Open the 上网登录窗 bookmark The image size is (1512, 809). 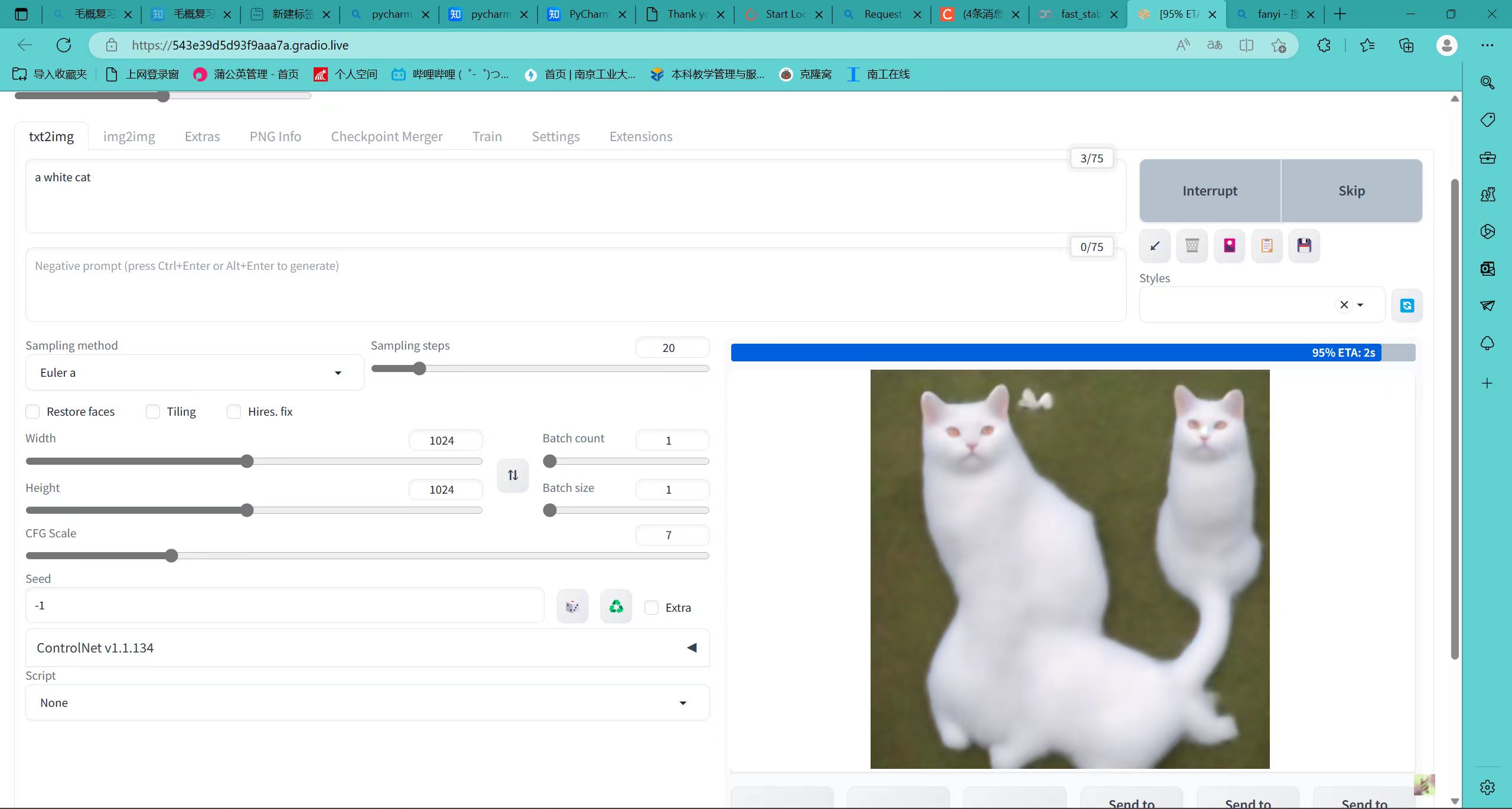[x=142, y=74]
